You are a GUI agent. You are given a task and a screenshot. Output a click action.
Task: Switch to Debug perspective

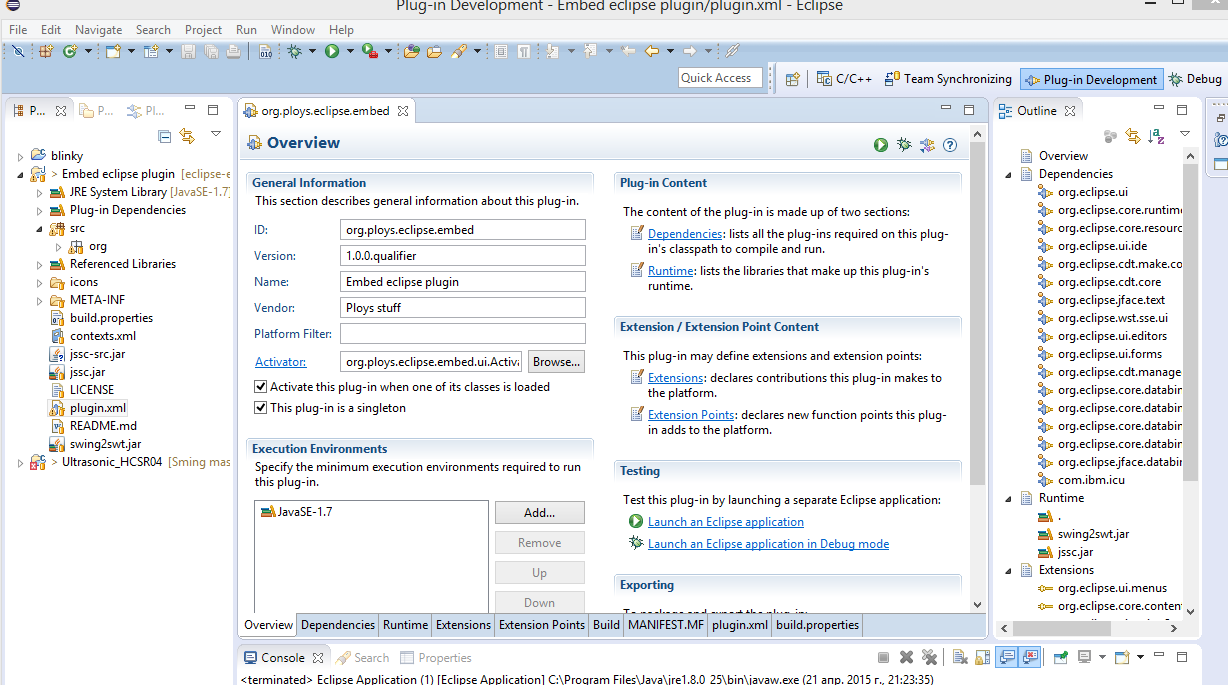pyautogui.click(x=1194, y=79)
